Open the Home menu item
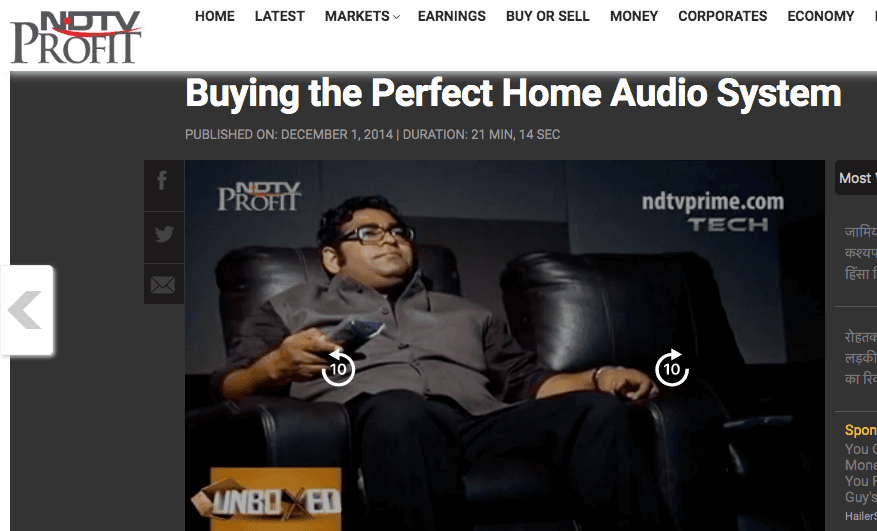Viewport: 877px width, 531px height. tap(215, 16)
